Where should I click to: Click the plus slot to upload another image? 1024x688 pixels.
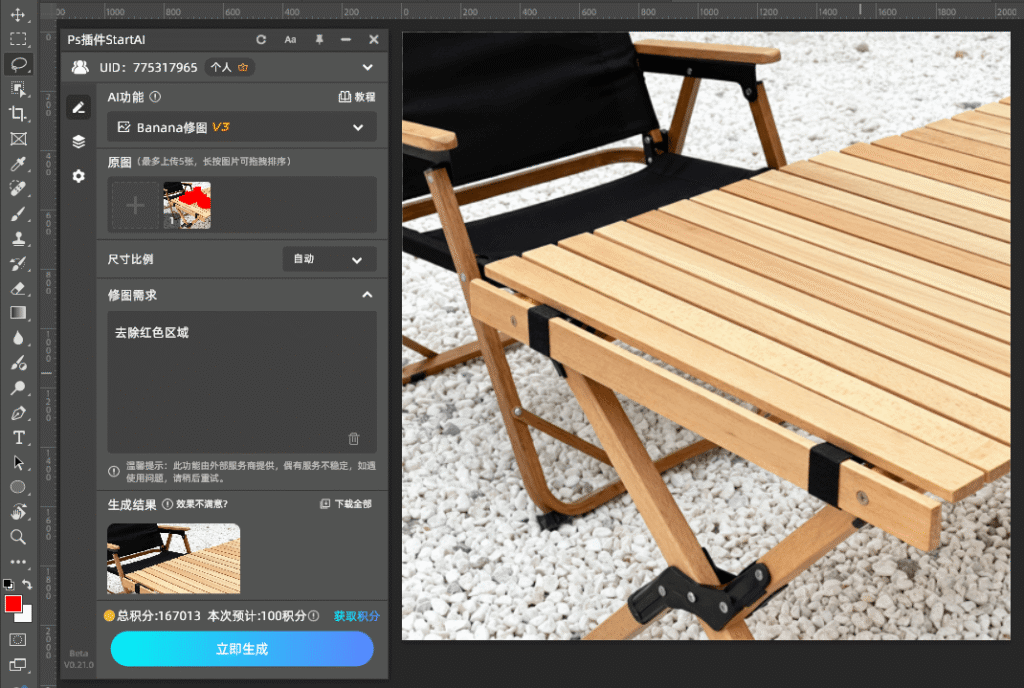133,205
